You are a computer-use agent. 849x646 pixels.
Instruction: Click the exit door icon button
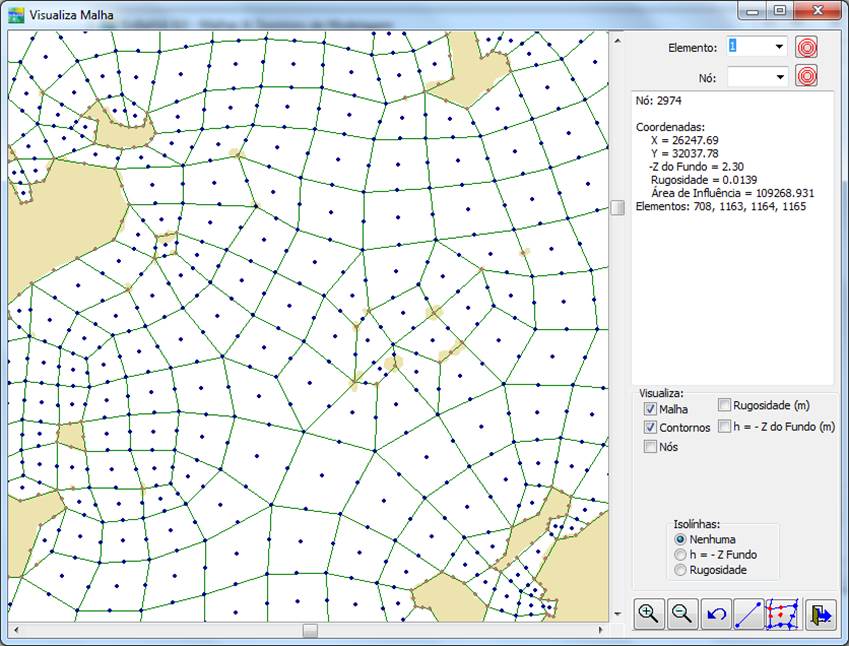[820, 615]
